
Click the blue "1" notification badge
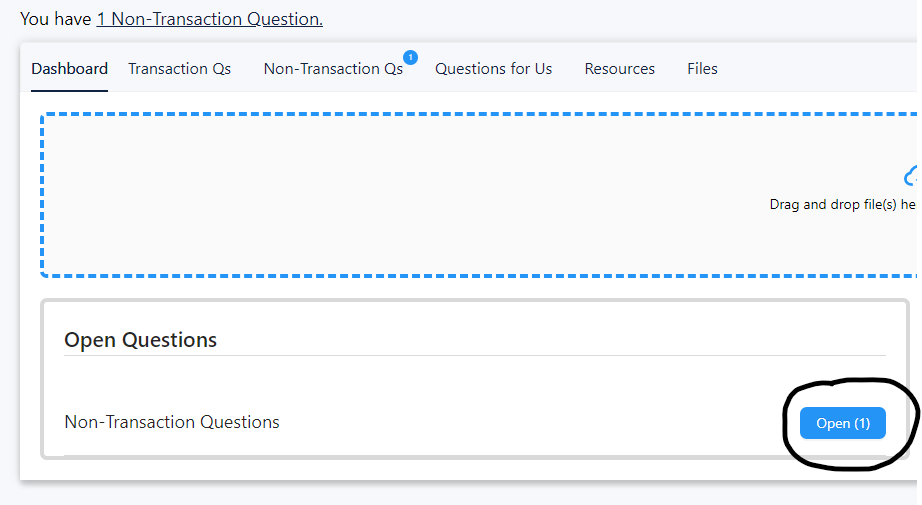[410, 57]
